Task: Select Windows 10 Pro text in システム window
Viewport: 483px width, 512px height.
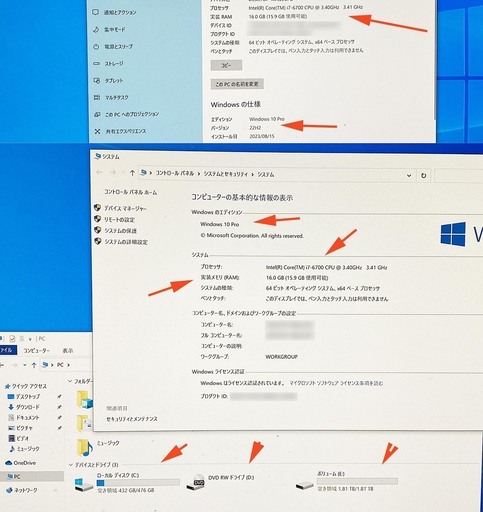Action: click(x=219, y=224)
